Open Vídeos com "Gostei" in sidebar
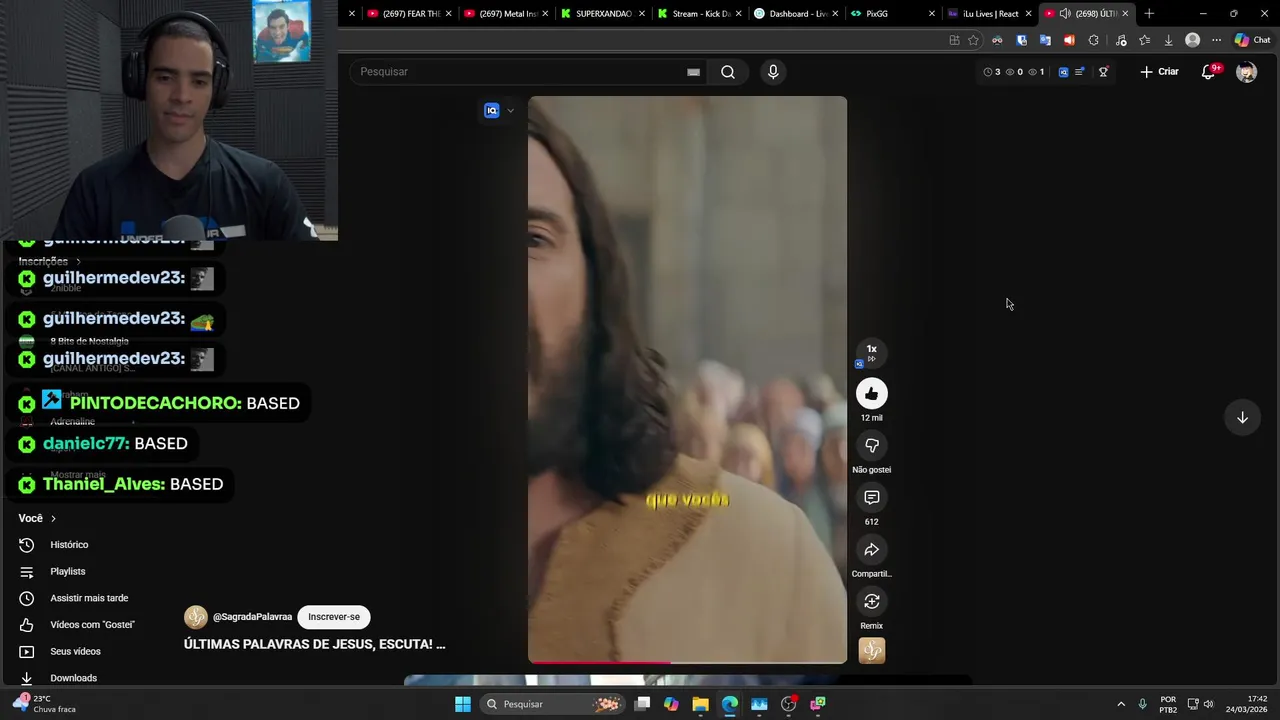Image resolution: width=1280 pixels, height=720 pixels. [92, 625]
